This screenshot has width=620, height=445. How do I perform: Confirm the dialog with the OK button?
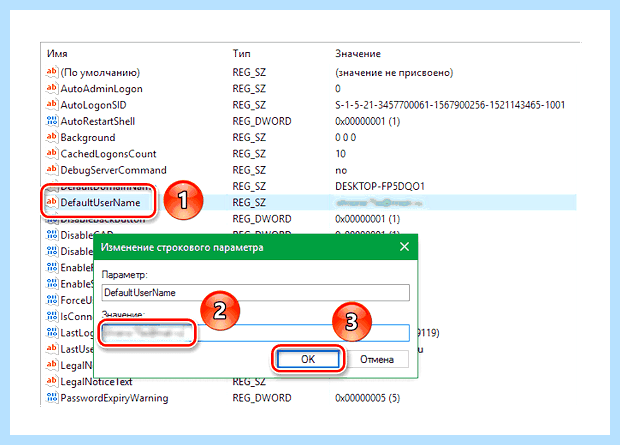pyautogui.click(x=308, y=359)
